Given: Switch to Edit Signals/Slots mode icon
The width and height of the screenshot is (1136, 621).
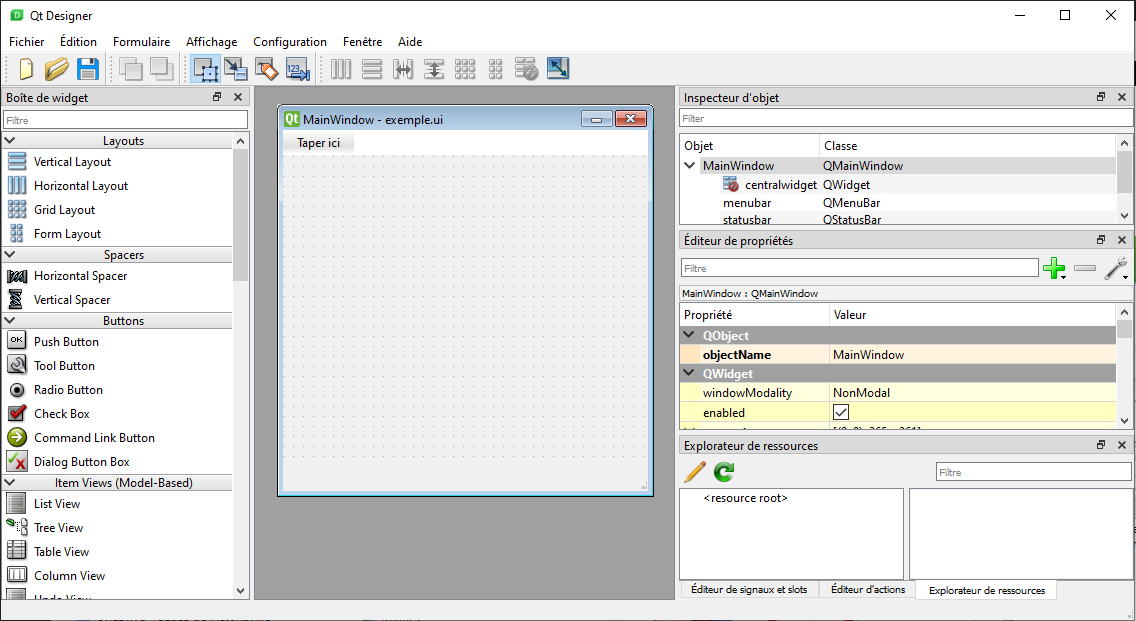Looking at the screenshot, I should click(x=235, y=69).
